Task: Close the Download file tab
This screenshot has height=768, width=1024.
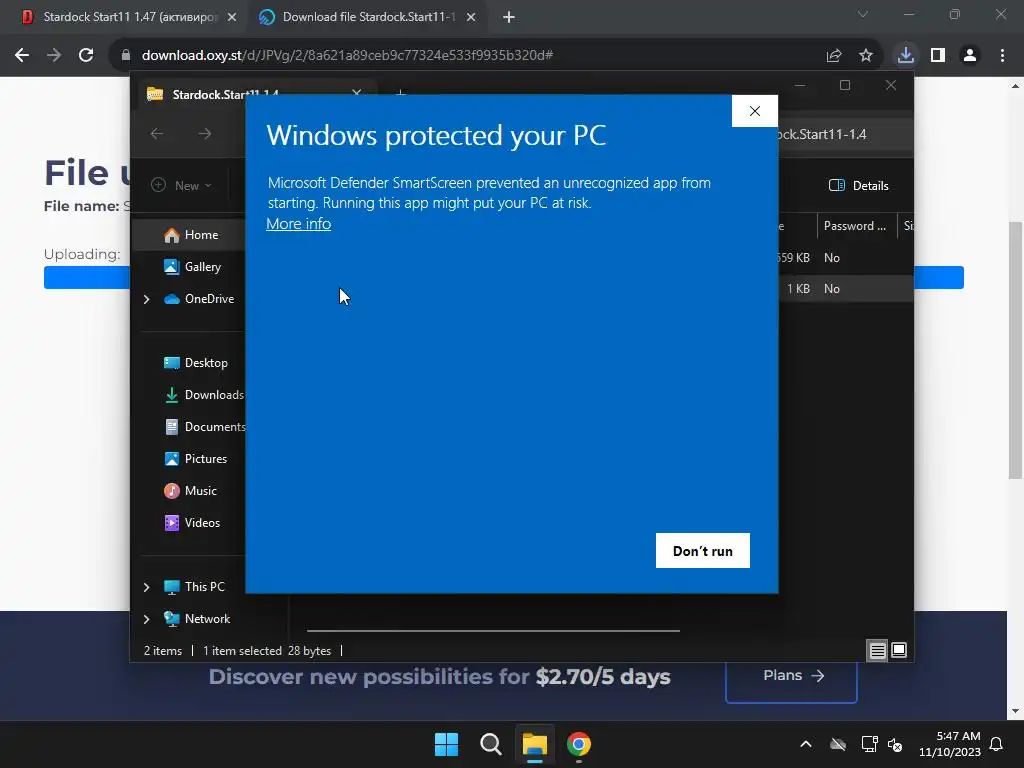Action: (471, 18)
